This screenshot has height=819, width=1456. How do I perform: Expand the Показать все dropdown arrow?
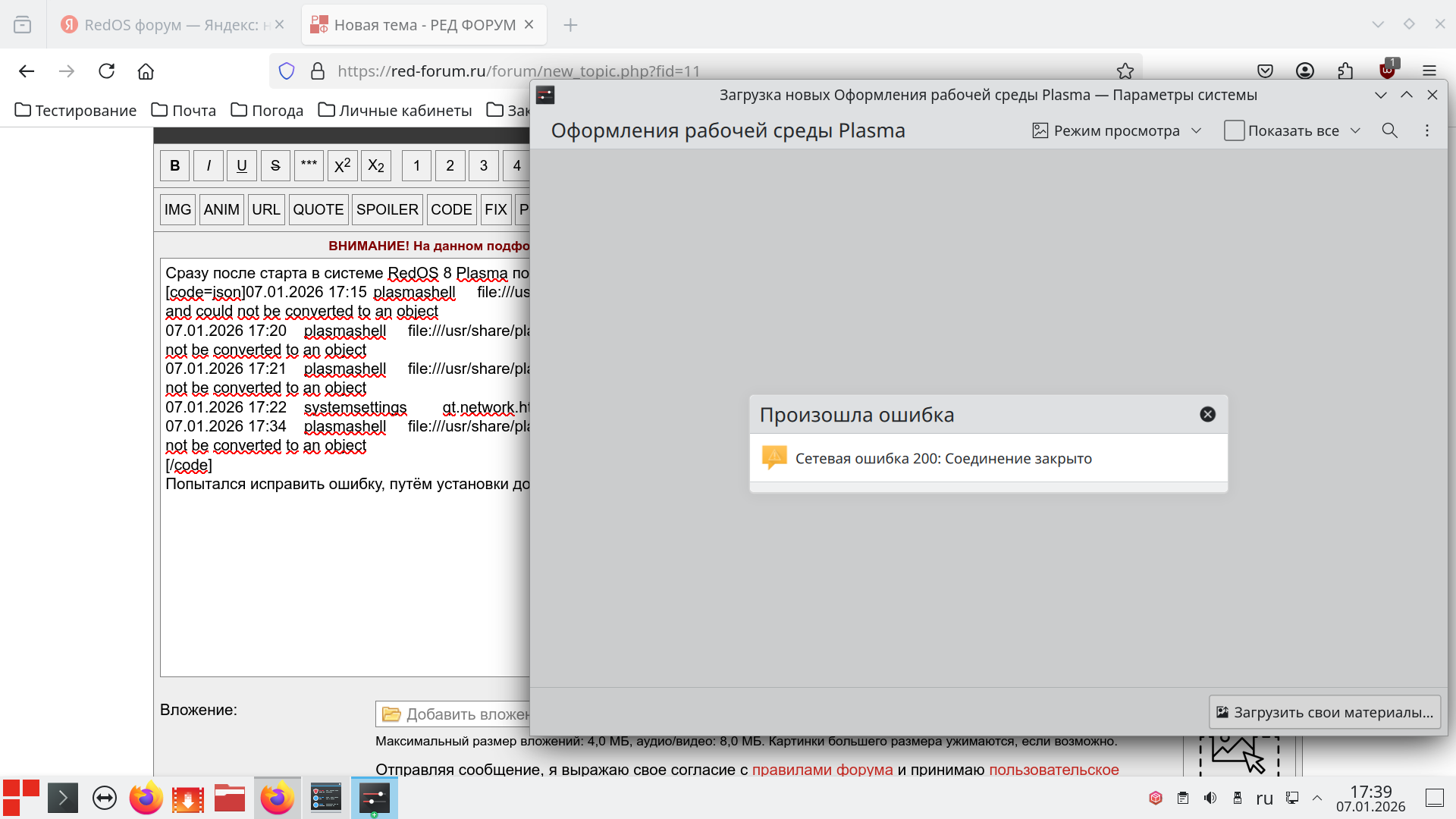click(1355, 130)
